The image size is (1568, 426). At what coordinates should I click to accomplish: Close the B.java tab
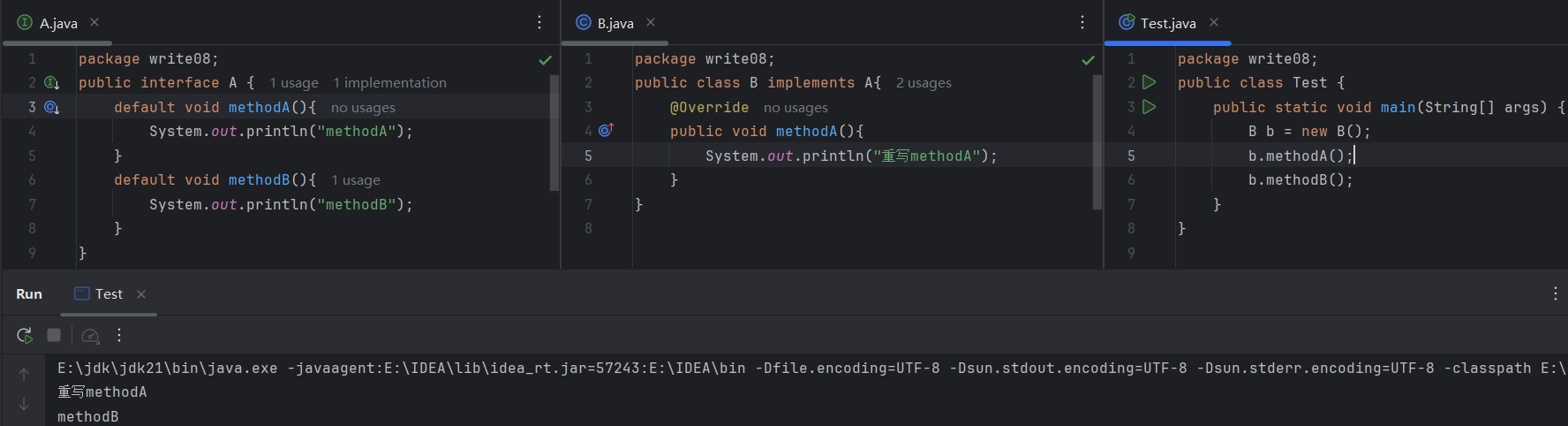click(x=651, y=22)
